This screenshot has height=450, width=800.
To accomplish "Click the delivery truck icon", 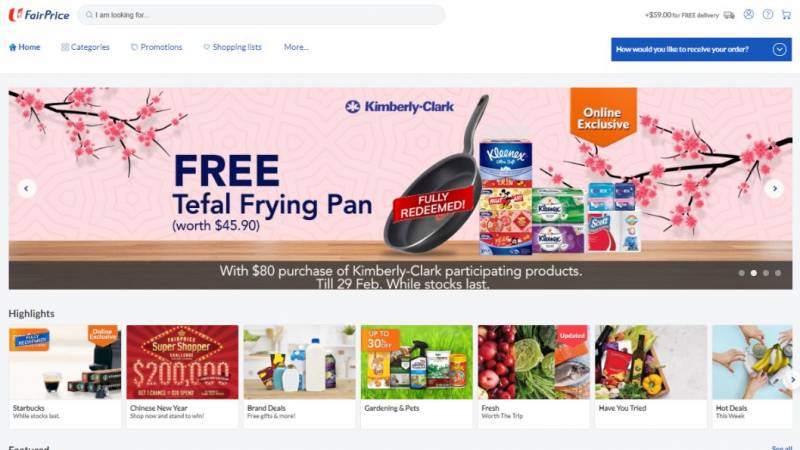I will pos(729,15).
